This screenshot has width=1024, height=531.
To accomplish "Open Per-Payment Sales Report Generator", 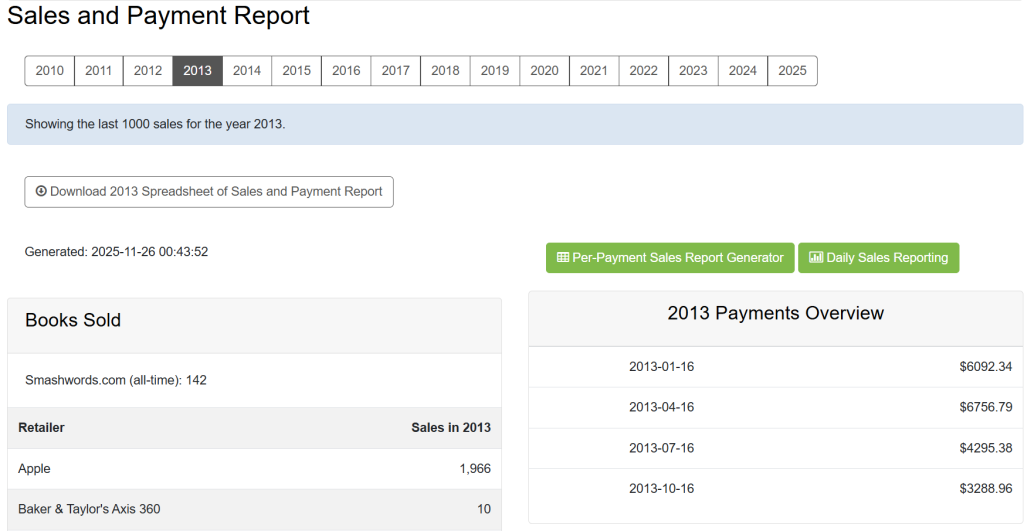I will click(x=670, y=258).
